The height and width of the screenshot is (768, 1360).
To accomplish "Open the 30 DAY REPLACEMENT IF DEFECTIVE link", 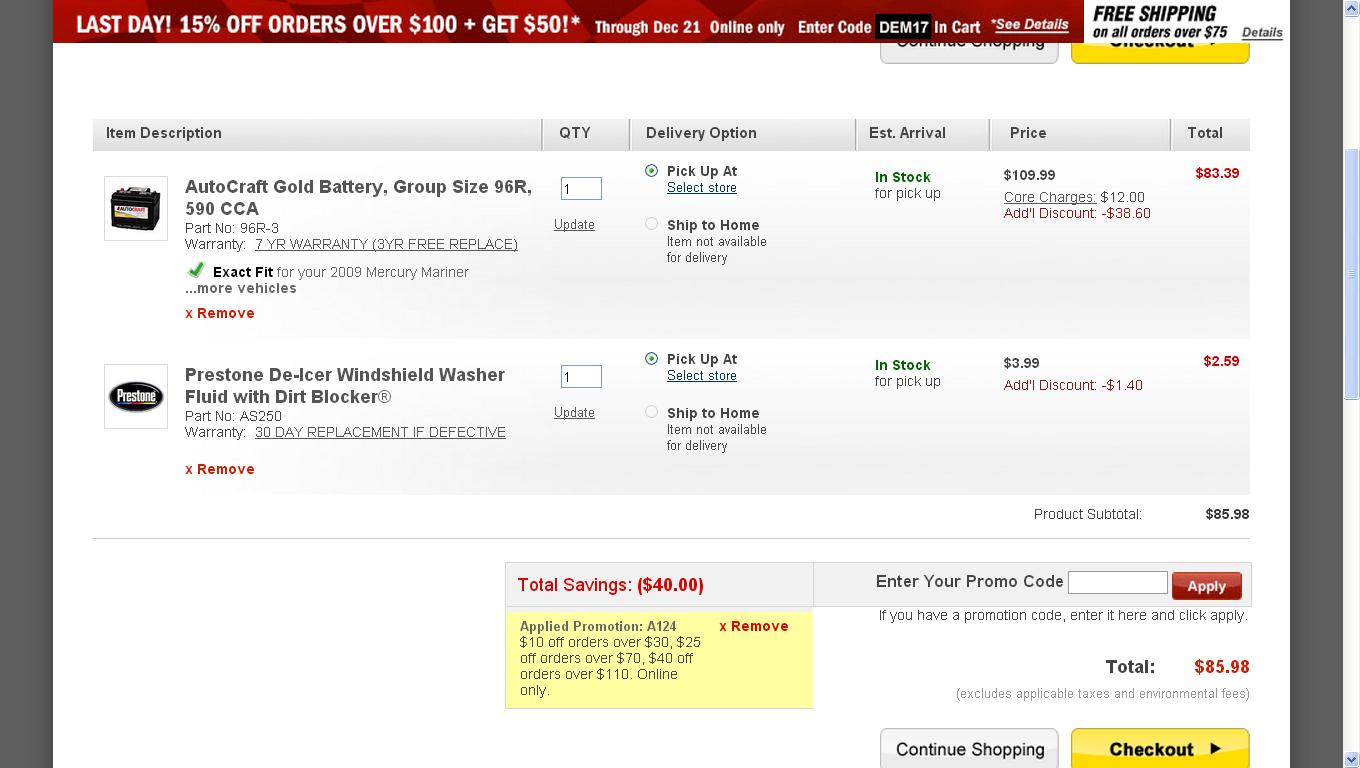I will 380,432.
